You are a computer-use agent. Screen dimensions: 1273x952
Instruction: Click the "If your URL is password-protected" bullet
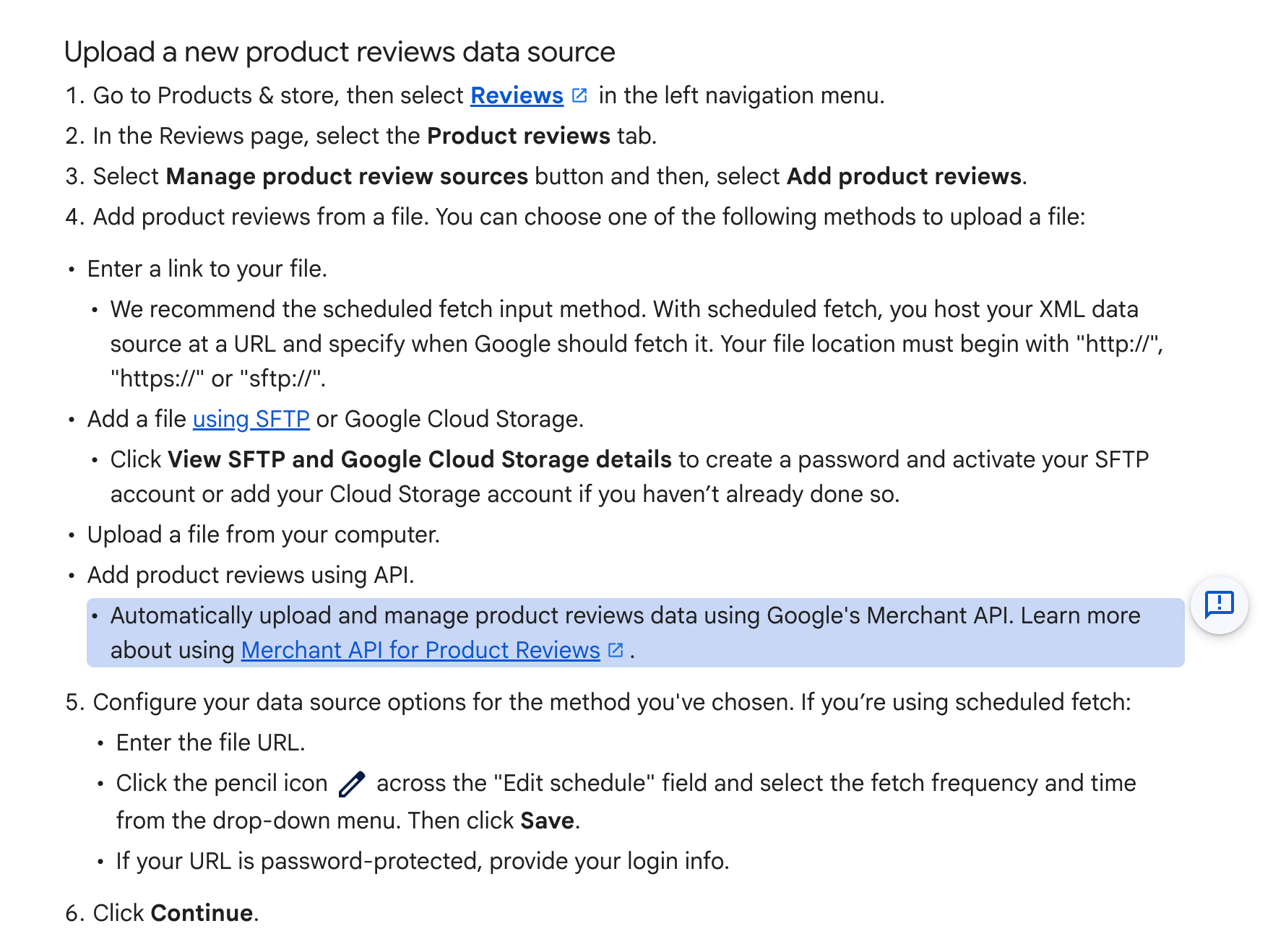(x=423, y=861)
